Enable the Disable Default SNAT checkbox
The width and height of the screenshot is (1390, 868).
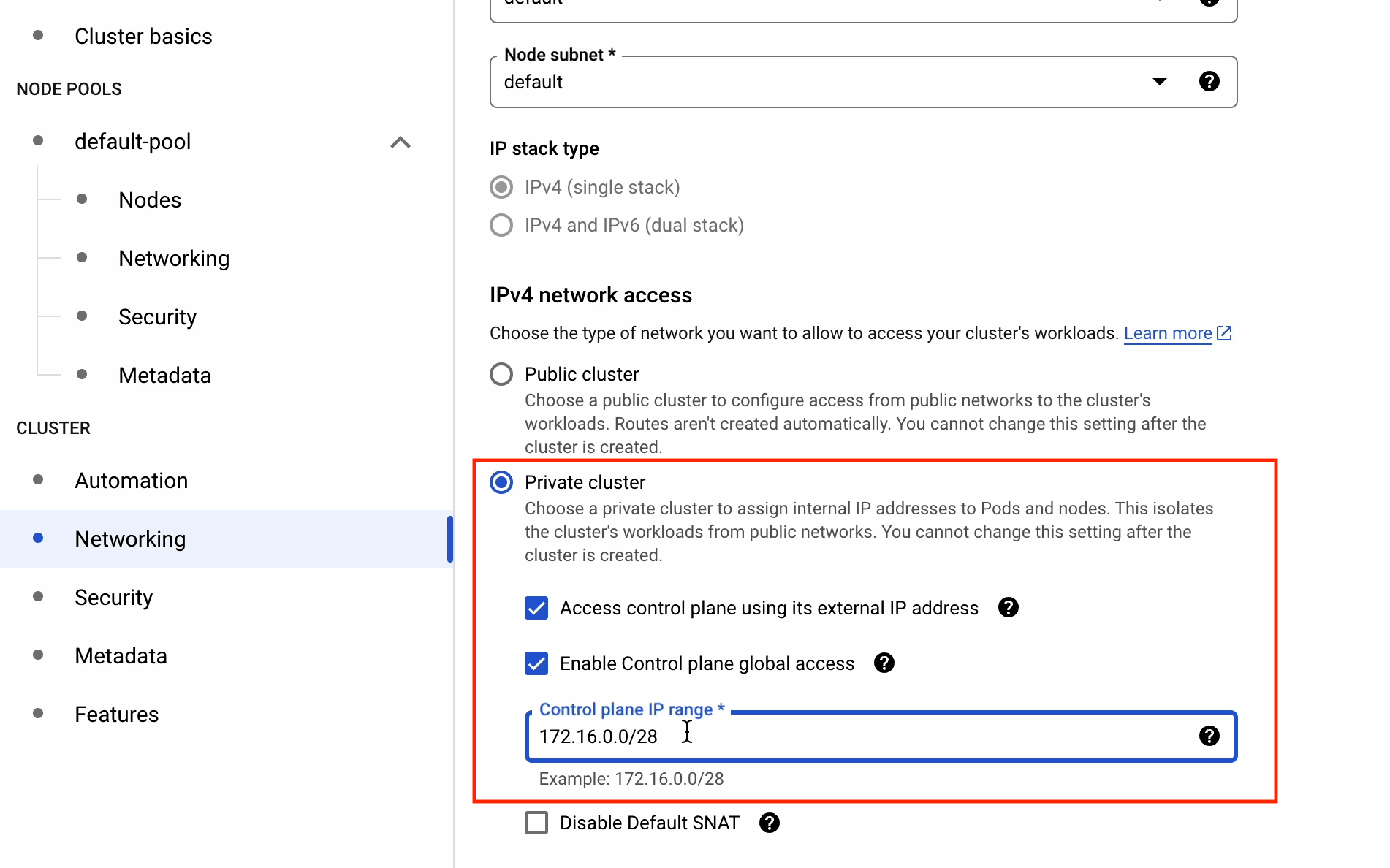click(536, 823)
